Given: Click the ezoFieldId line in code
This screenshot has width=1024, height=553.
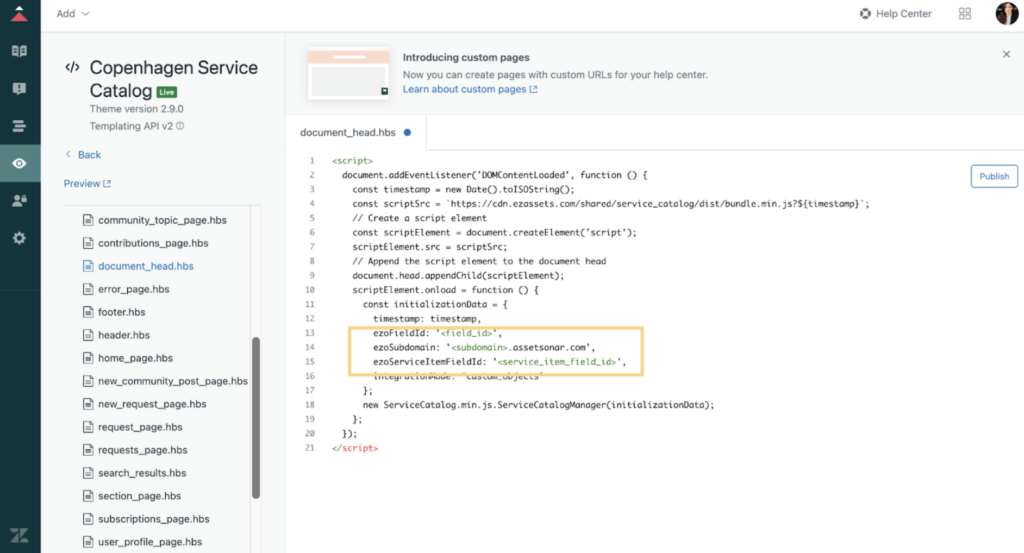Looking at the screenshot, I should 437,333.
